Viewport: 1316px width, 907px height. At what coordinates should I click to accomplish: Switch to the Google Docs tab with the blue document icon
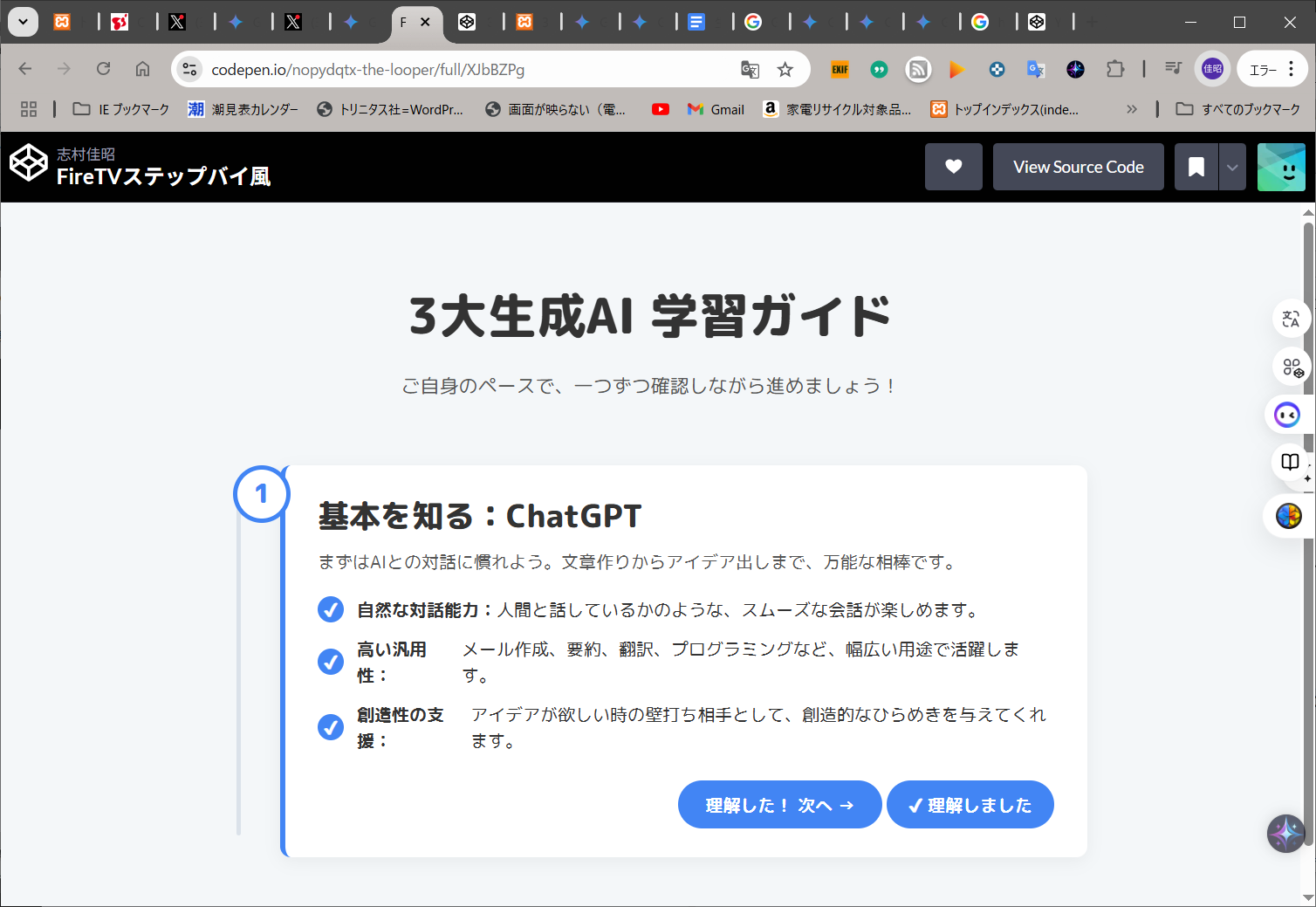coord(696,22)
